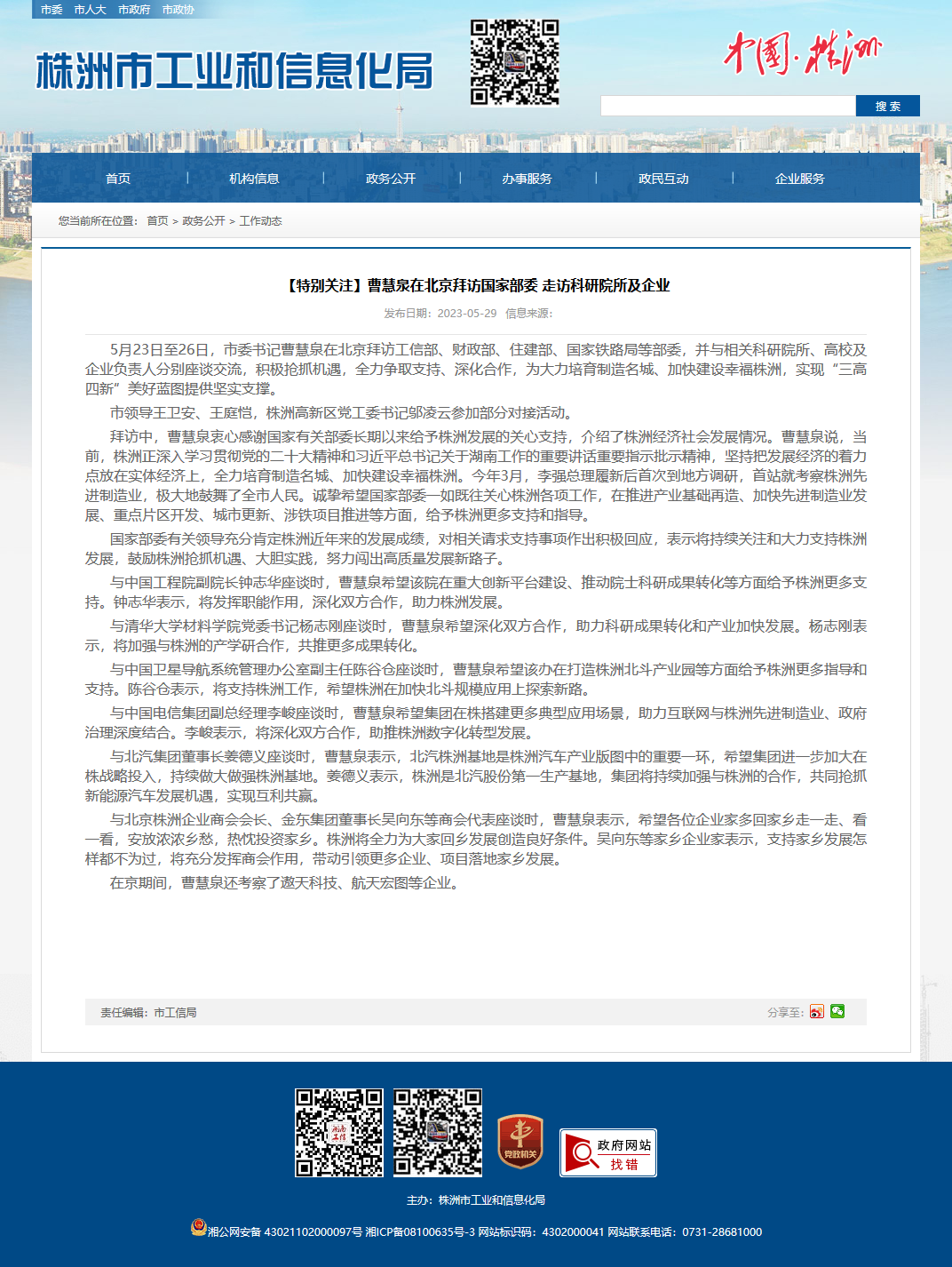
Task: Open the 政民互动 menu item
Action: (663, 179)
